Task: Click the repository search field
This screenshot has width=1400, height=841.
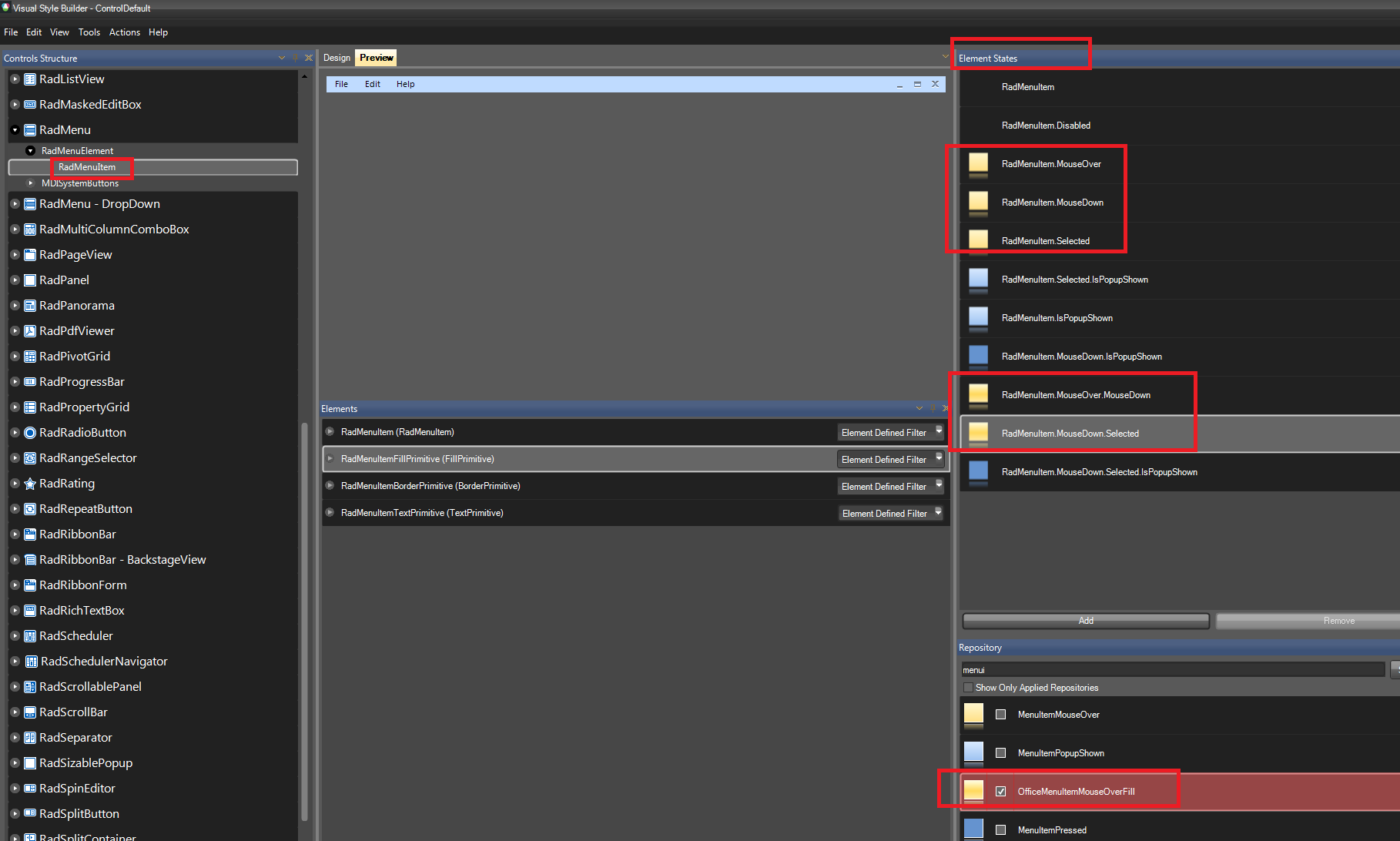Action: 1173,670
